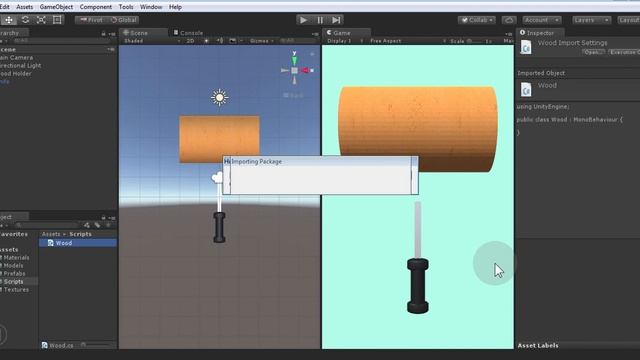Toggle scene audio speaker icon
The height and width of the screenshot is (360, 640).
pos(220,41)
